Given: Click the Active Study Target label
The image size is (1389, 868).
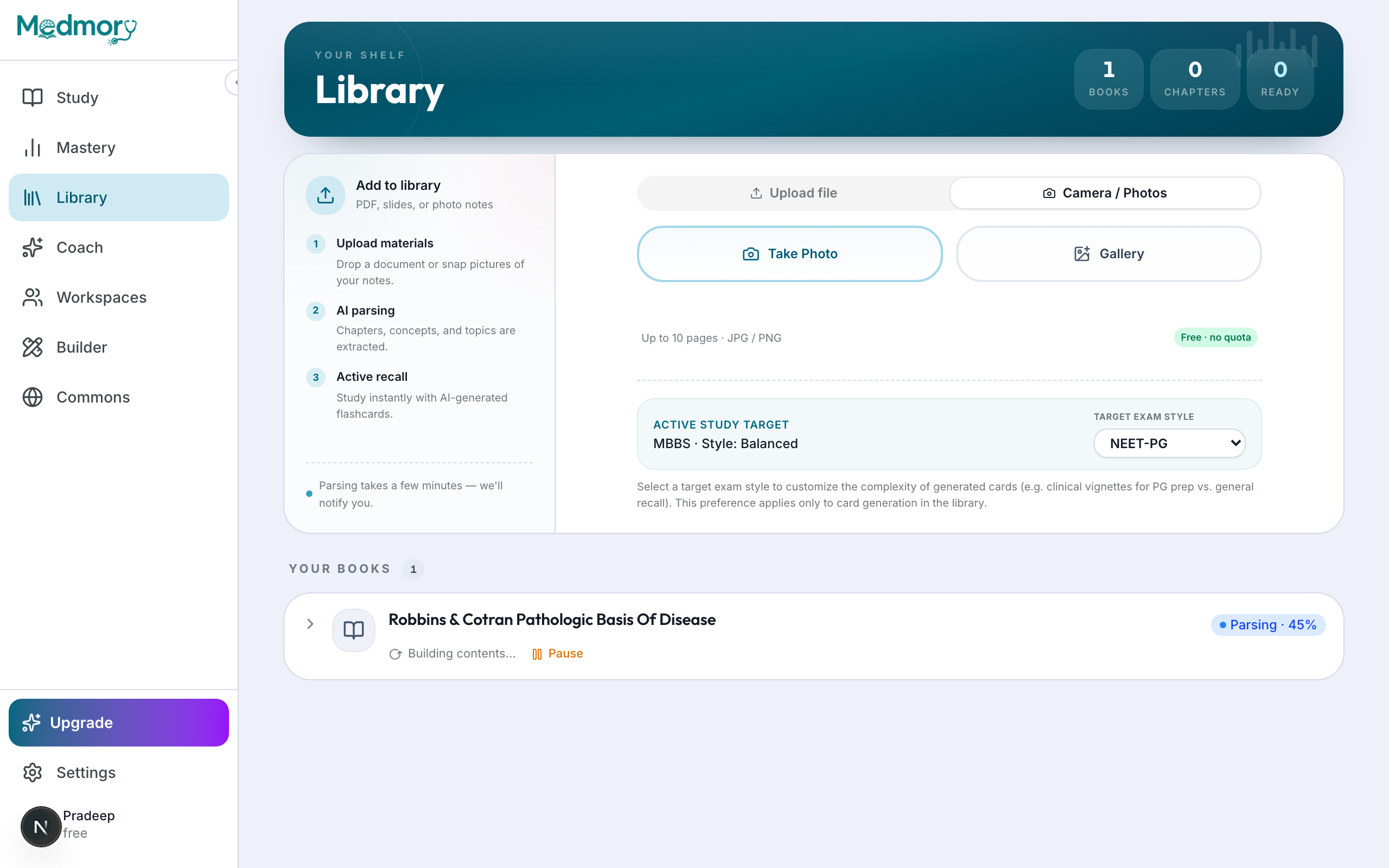Looking at the screenshot, I should coord(721,425).
